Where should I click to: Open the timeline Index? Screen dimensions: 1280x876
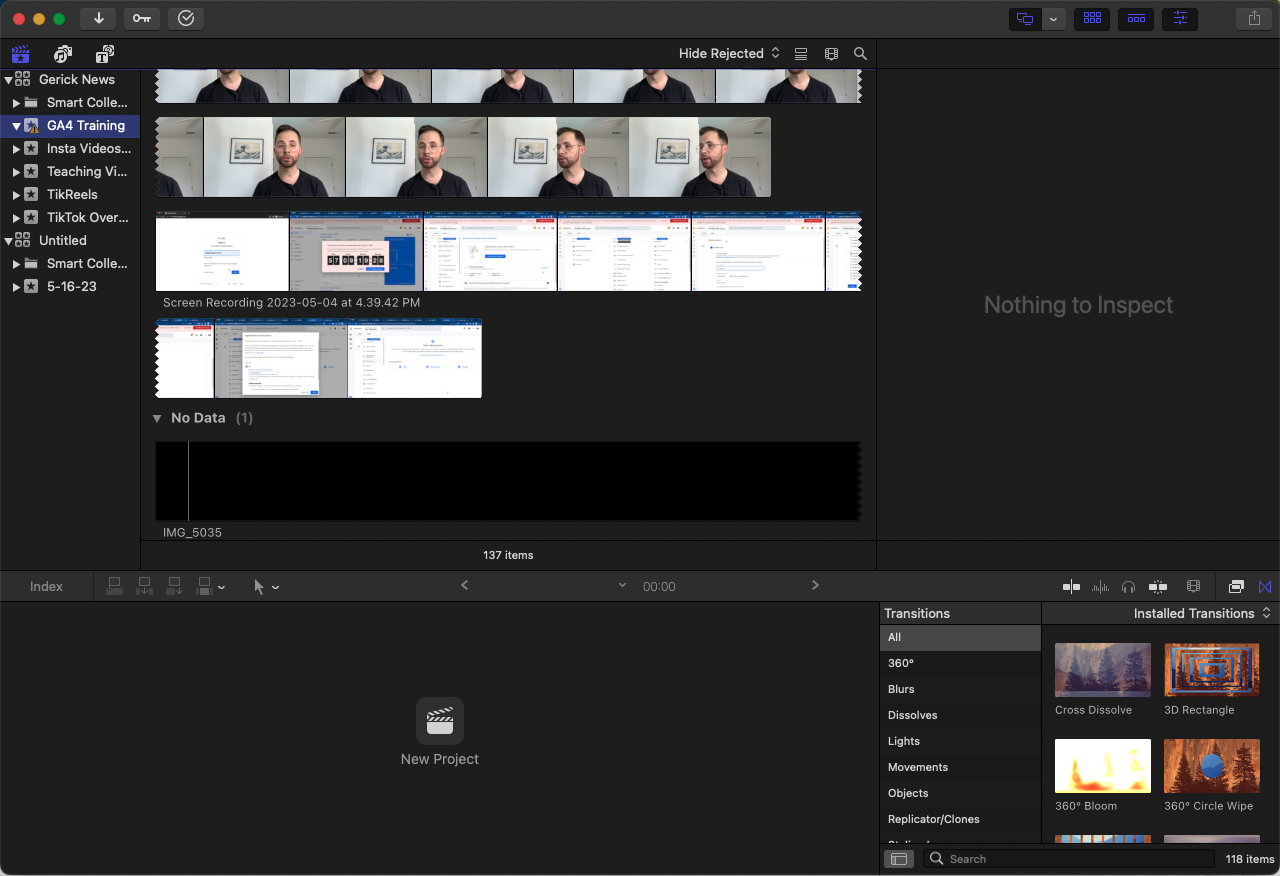pyautogui.click(x=46, y=587)
